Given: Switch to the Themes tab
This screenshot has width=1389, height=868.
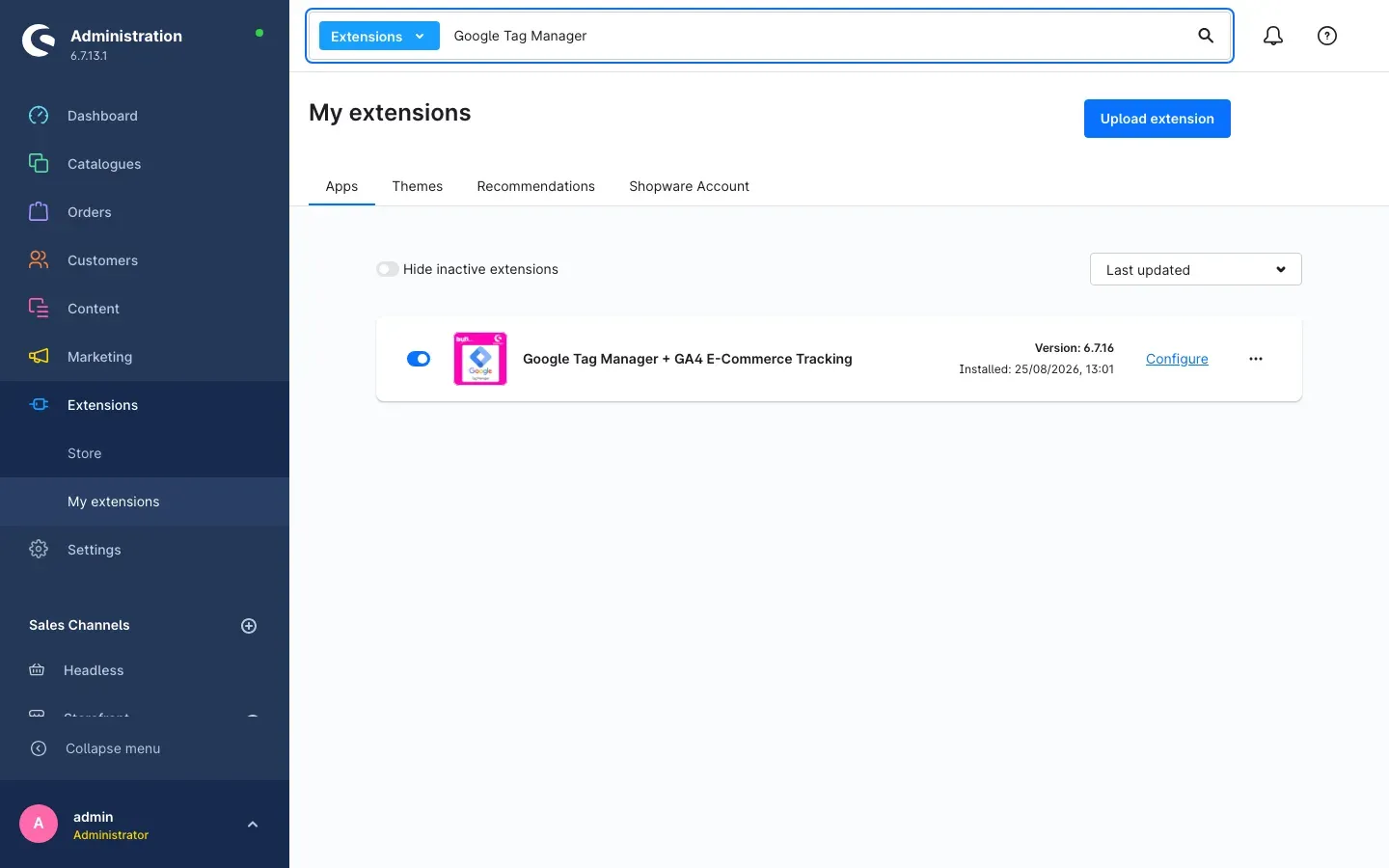Looking at the screenshot, I should tap(418, 186).
